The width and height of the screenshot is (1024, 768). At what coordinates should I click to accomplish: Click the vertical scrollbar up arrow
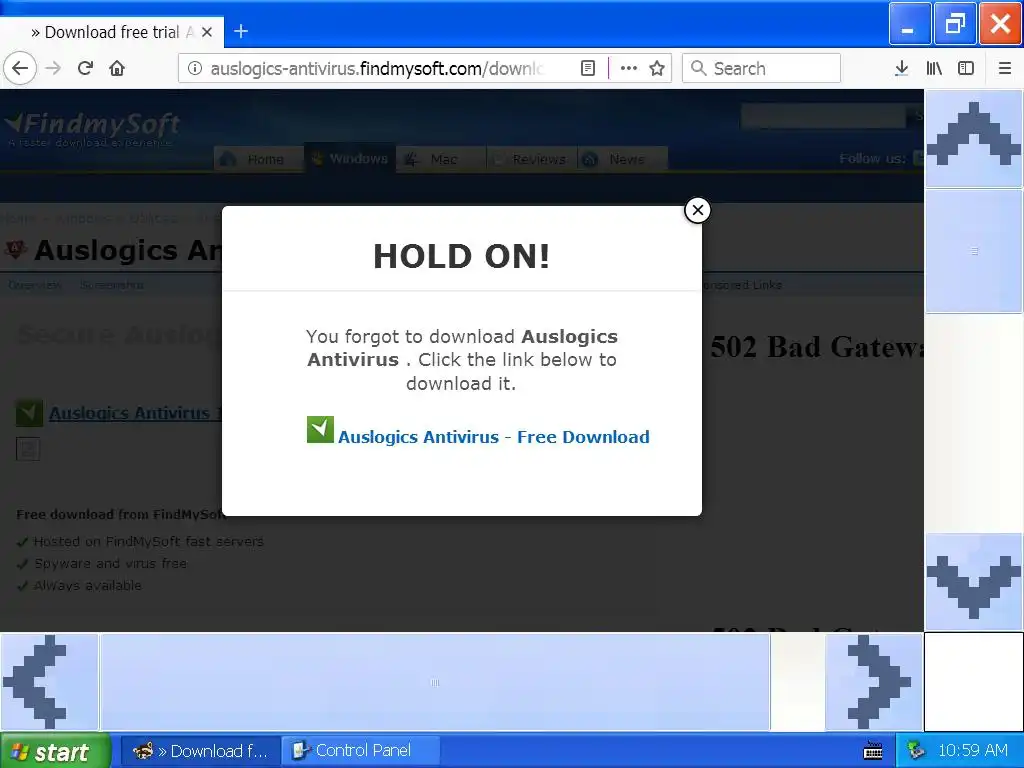coord(974,138)
